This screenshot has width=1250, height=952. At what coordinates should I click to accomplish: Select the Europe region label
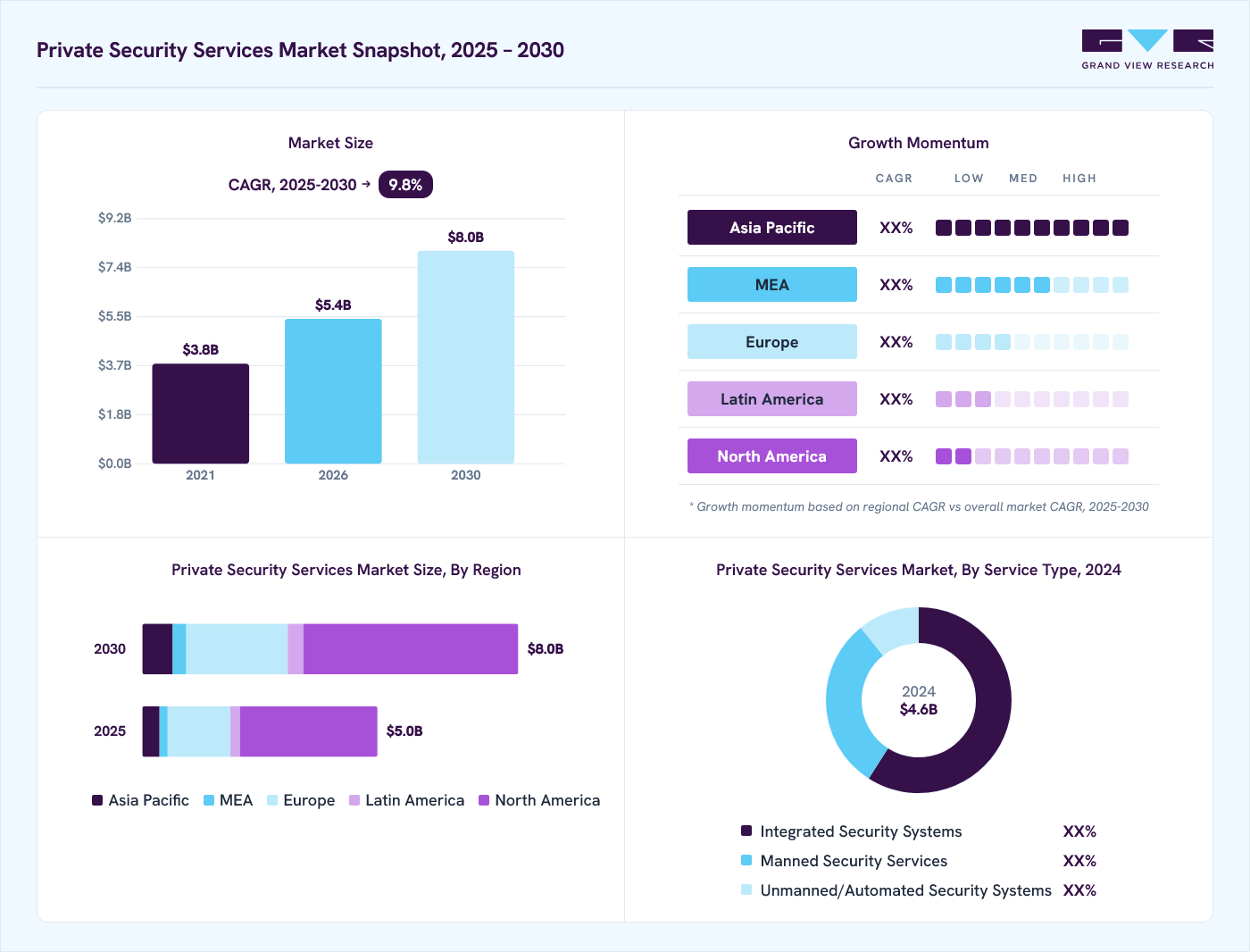pos(772,342)
